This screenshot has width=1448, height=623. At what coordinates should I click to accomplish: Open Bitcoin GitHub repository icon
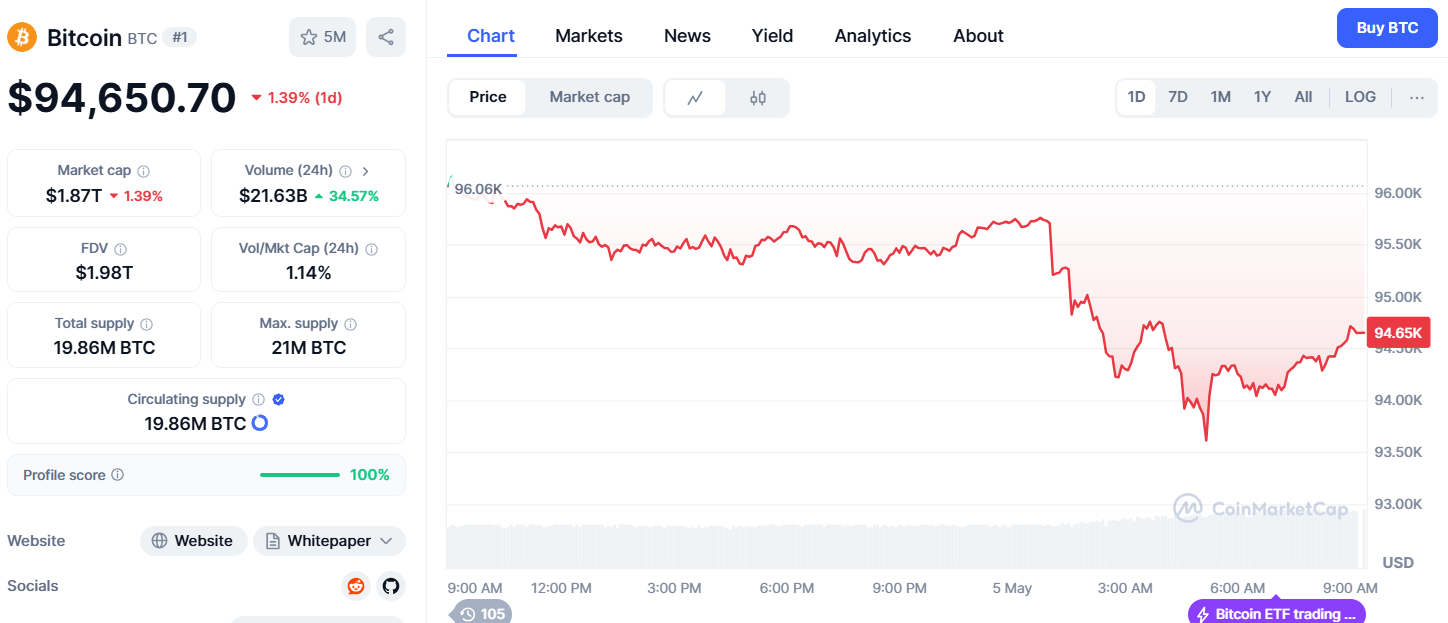click(x=391, y=586)
